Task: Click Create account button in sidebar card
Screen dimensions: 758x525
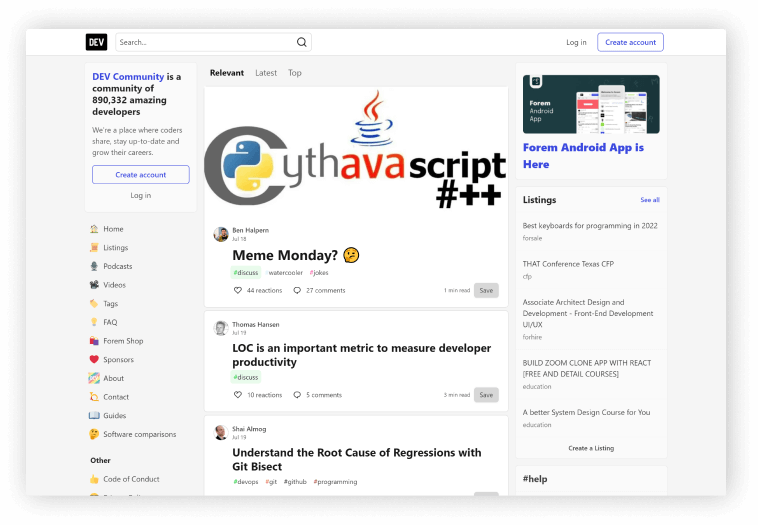Action: [141, 175]
